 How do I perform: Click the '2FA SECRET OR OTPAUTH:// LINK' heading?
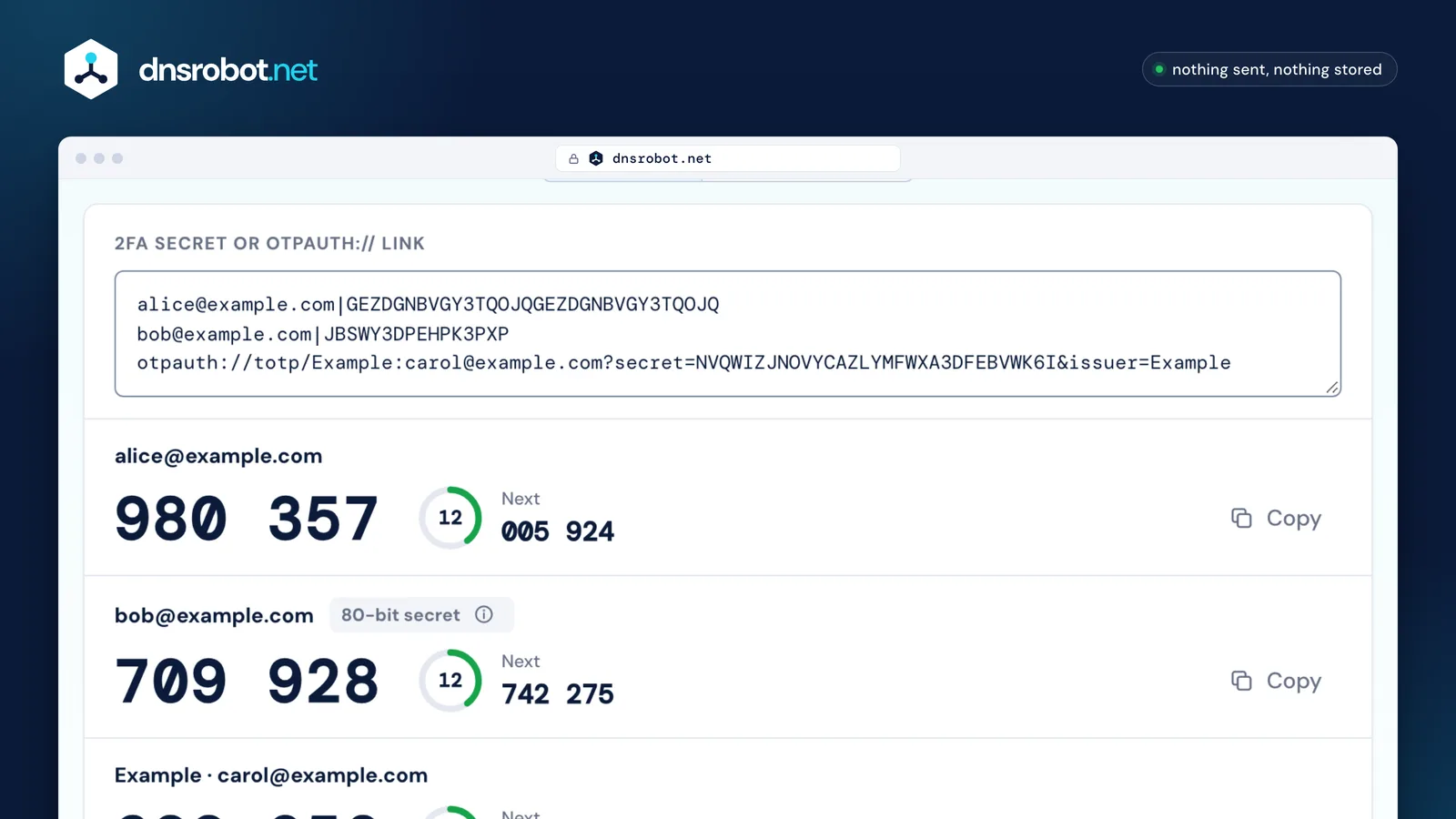point(269,243)
